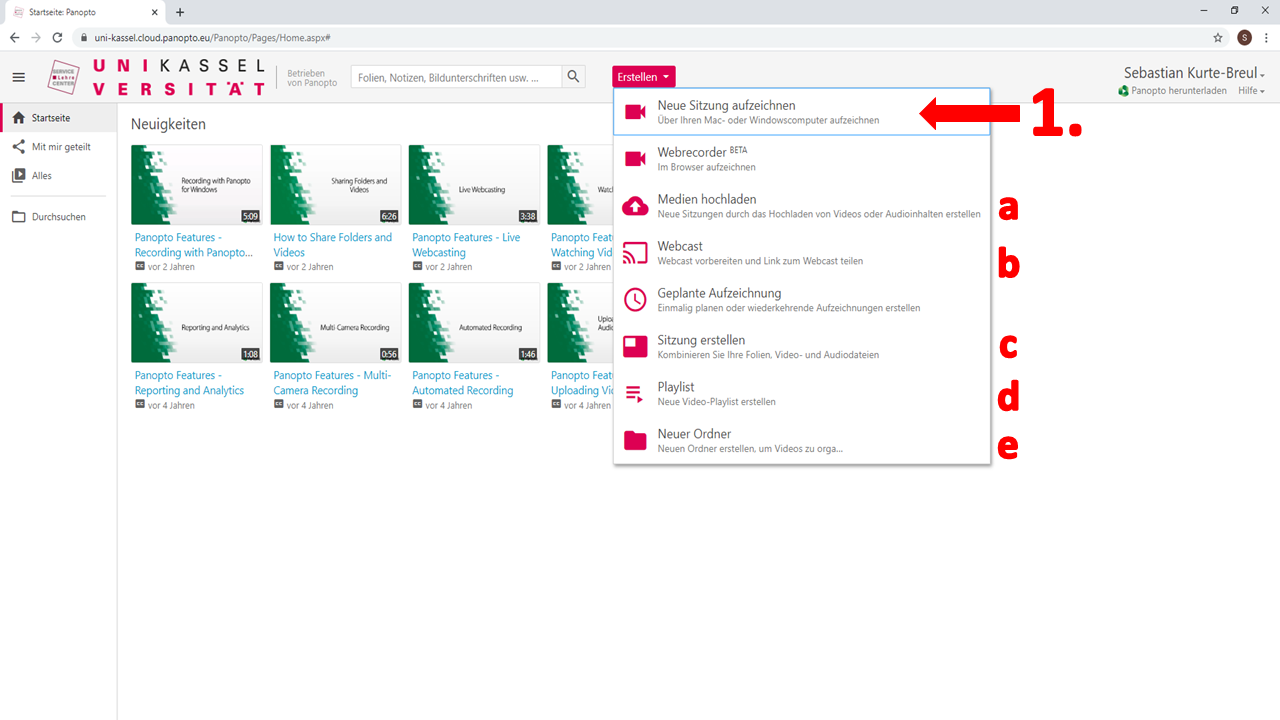Expand the Erstellen dropdown button
The image size is (1280, 720).
[x=644, y=77]
